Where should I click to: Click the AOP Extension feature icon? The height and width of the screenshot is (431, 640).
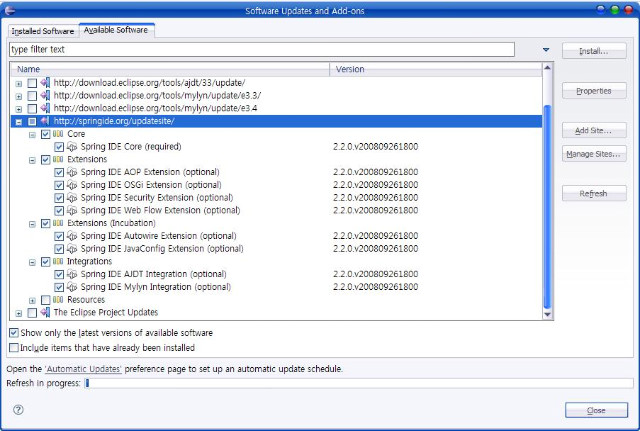pos(72,172)
